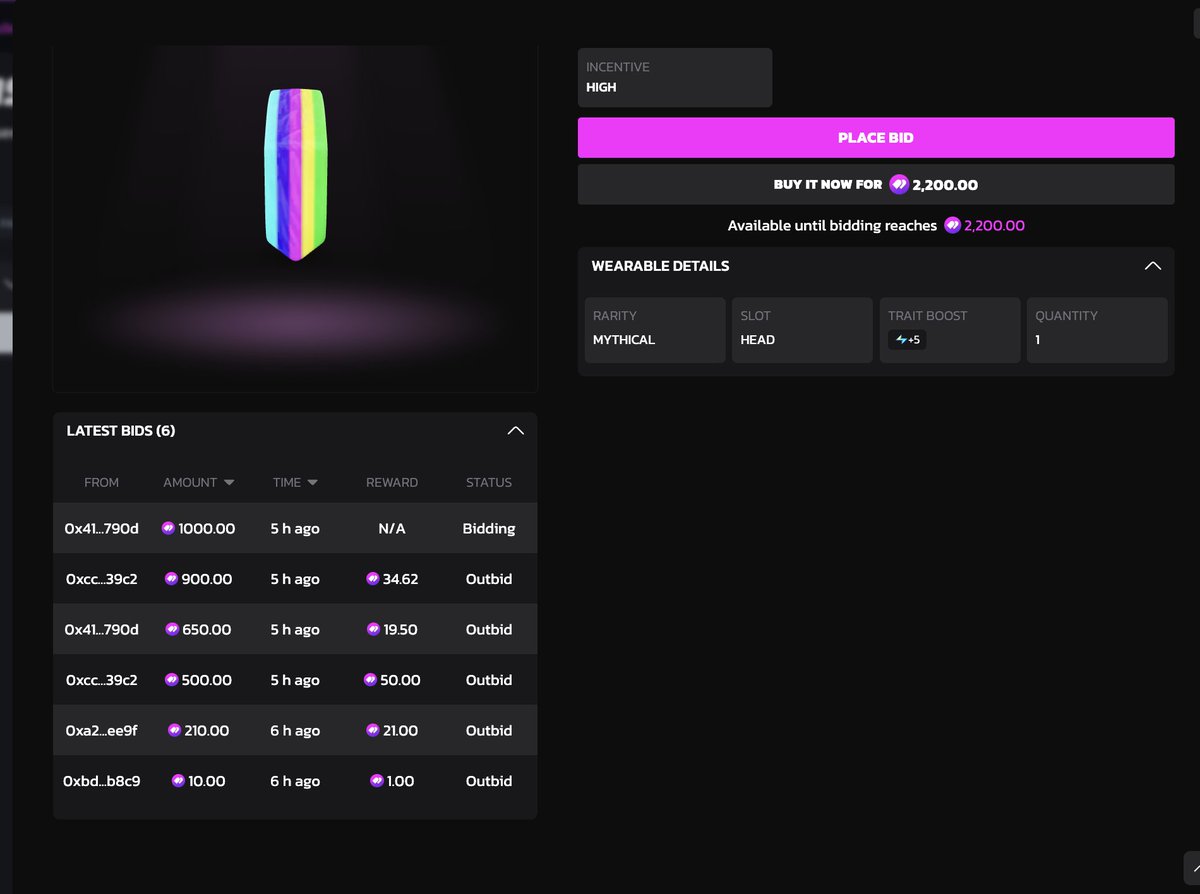Click the token icon next to the 10.00 bid
The width and height of the screenshot is (1200, 894).
(177, 781)
